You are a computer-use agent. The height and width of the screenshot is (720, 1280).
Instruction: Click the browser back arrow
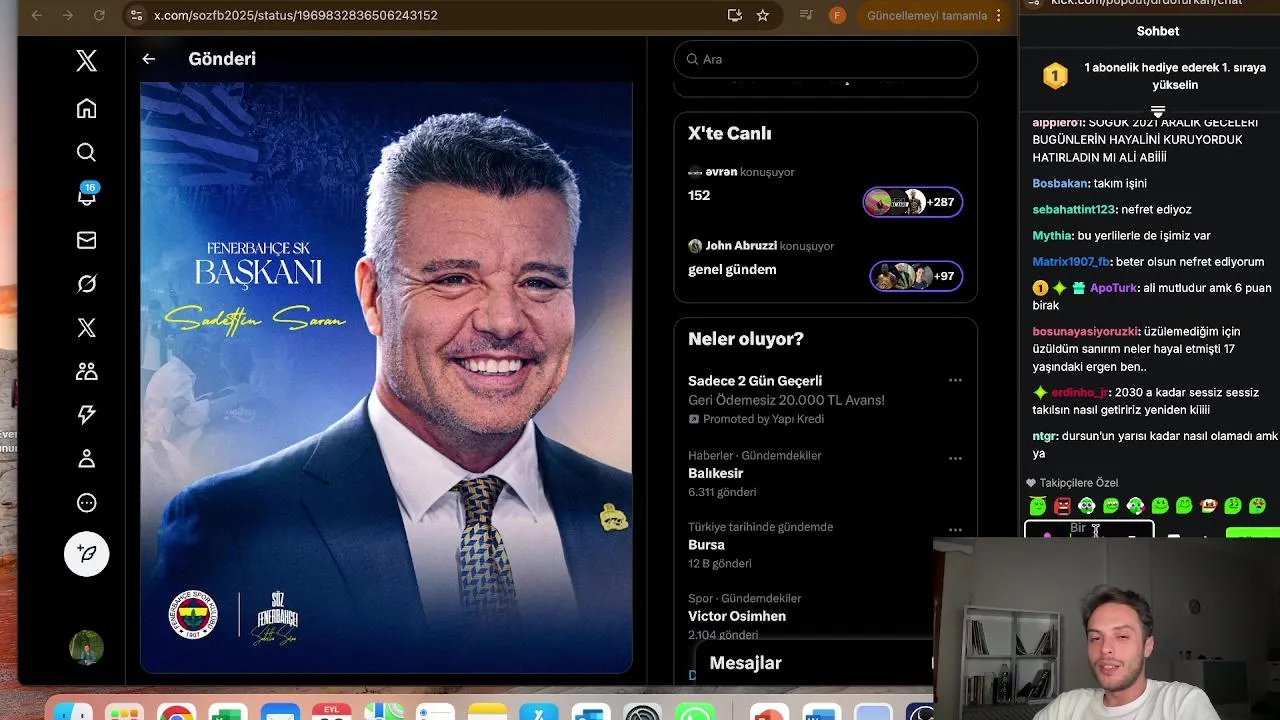click(37, 15)
